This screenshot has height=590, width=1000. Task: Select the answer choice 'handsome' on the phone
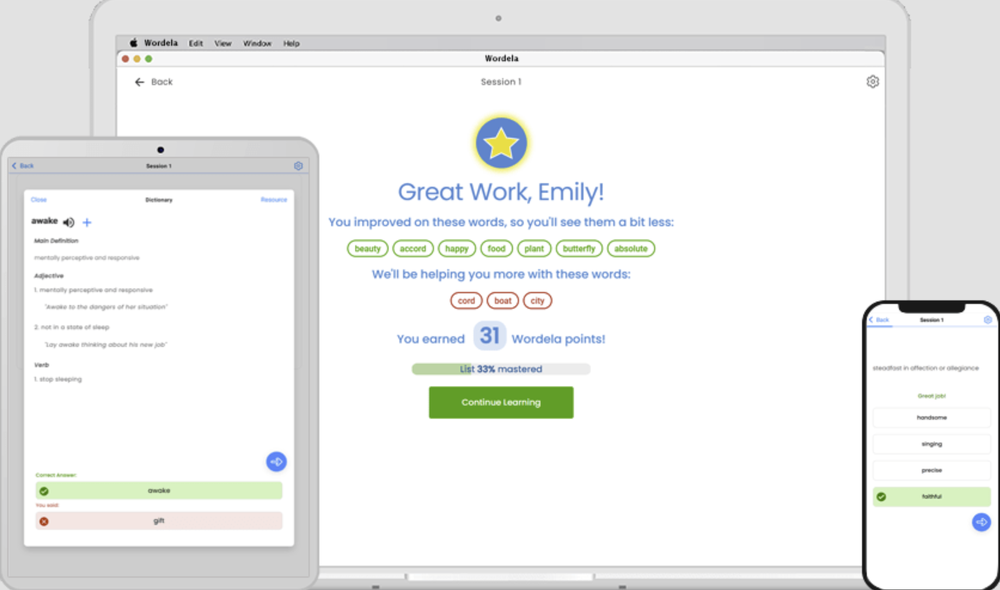[931, 418]
